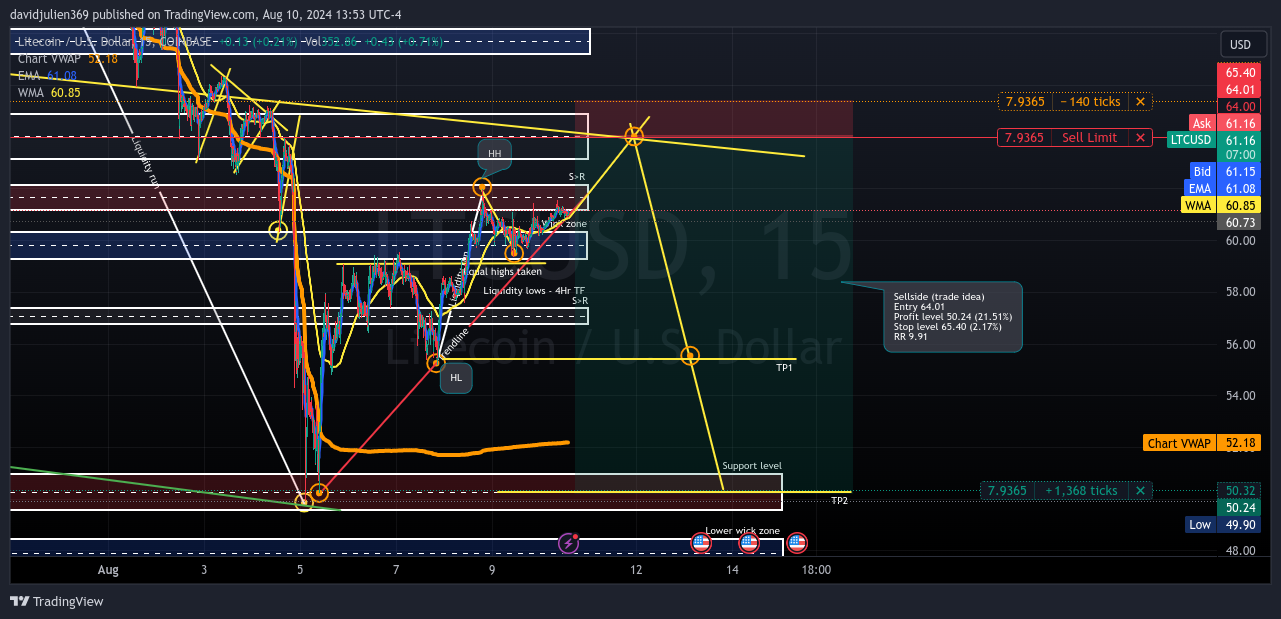
Task: Click the Low 49.90 price label
Action: (1225, 524)
